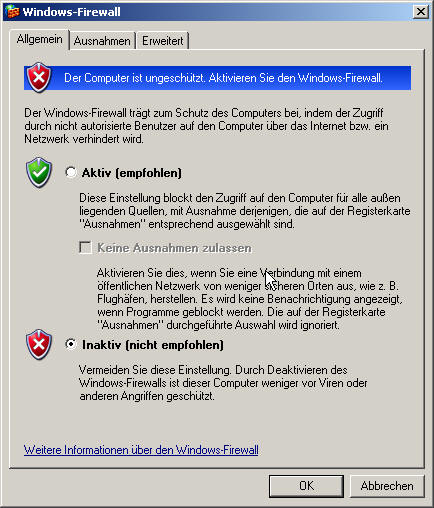Open the Erweitert tab
The height and width of the screenshot is (508, 434).
[163, 41]
